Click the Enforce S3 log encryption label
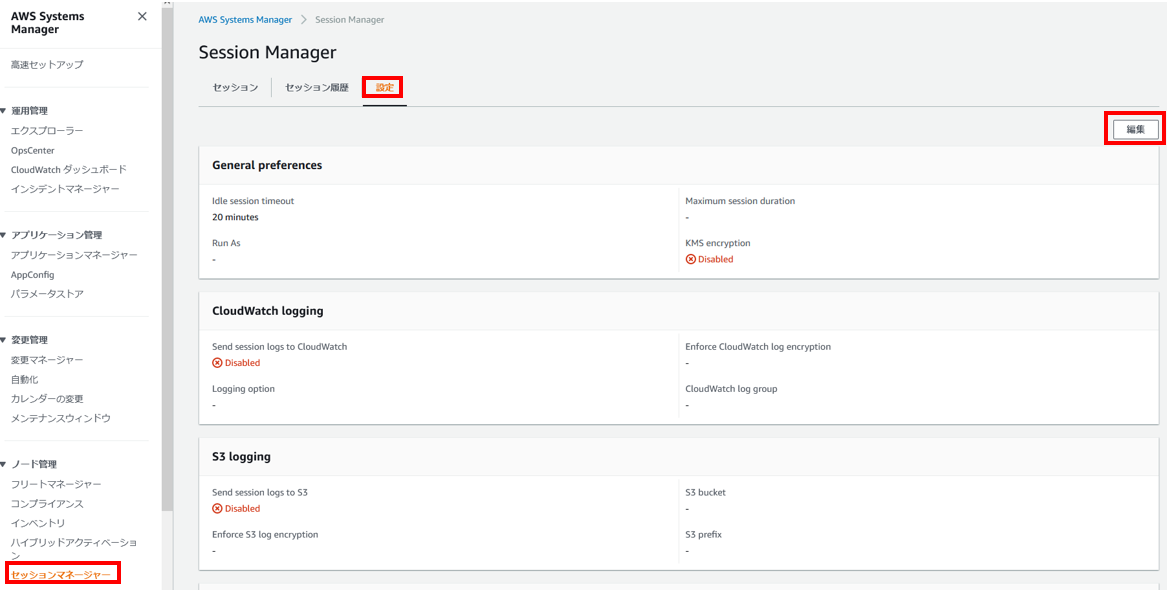 [265, 534]
